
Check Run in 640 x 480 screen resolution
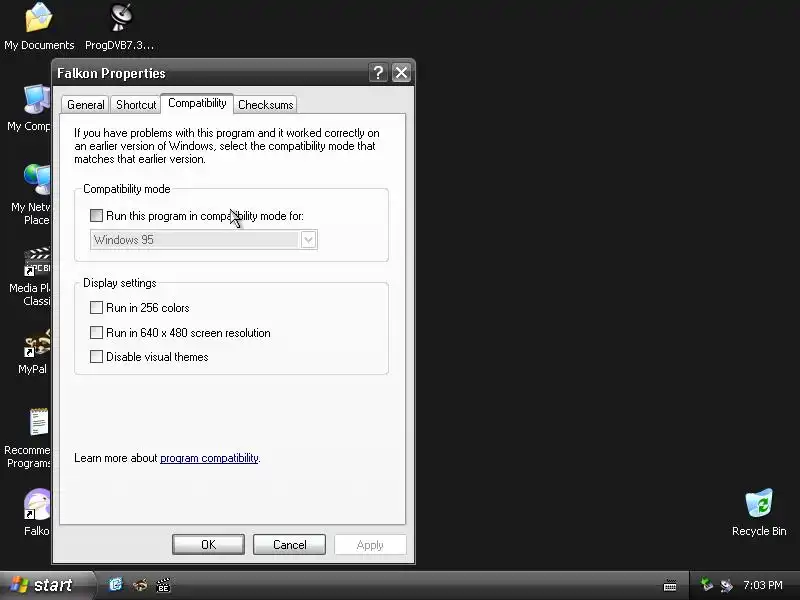96,333
